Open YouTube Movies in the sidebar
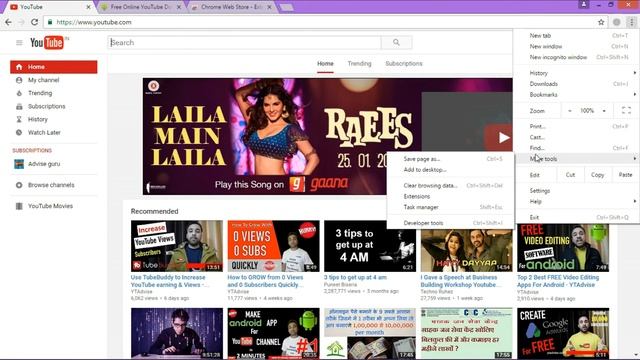The image size is (640, 360). [x=50, y=206]
